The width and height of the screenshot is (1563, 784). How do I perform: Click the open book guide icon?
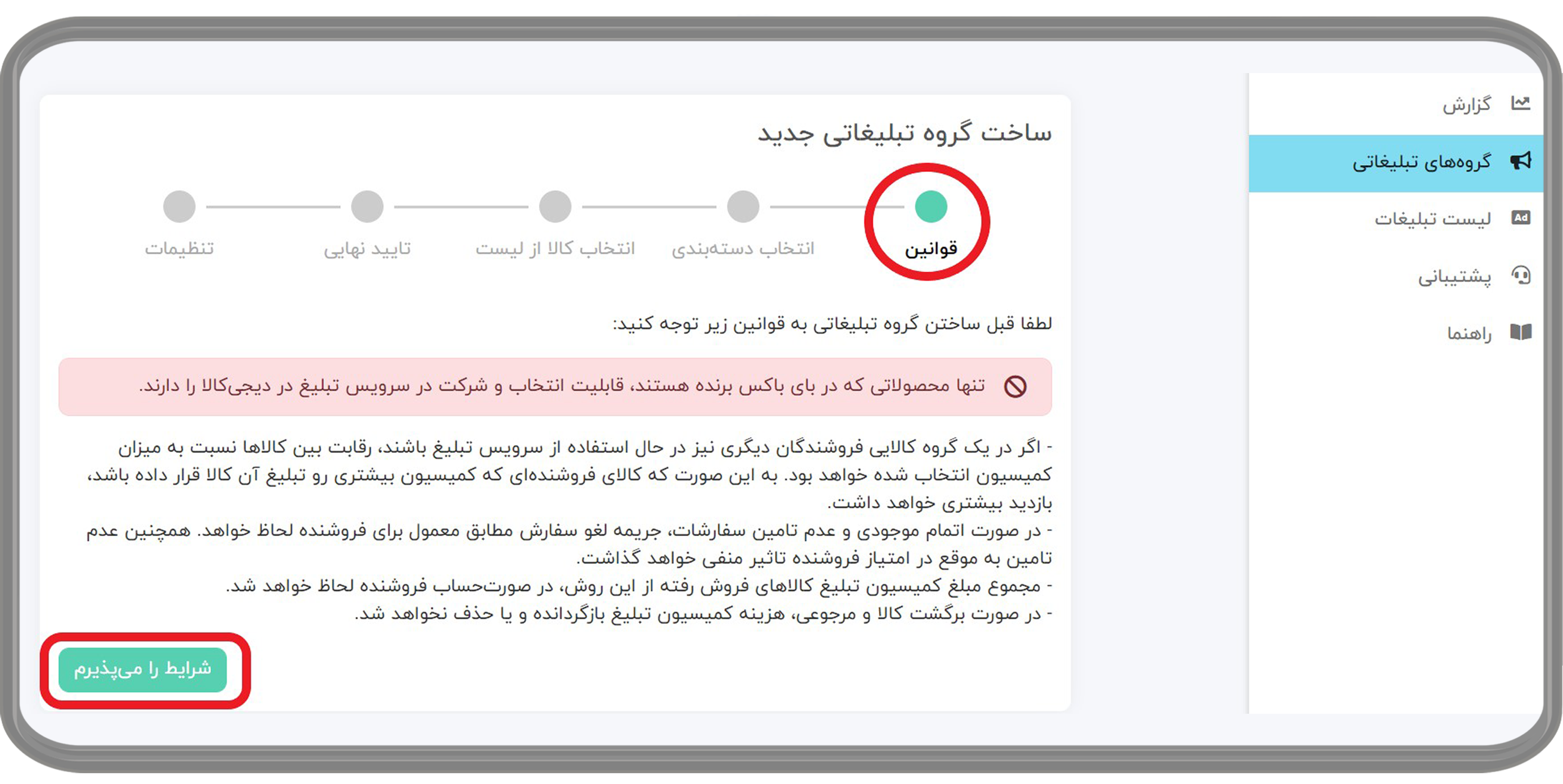click(1520, 331)
